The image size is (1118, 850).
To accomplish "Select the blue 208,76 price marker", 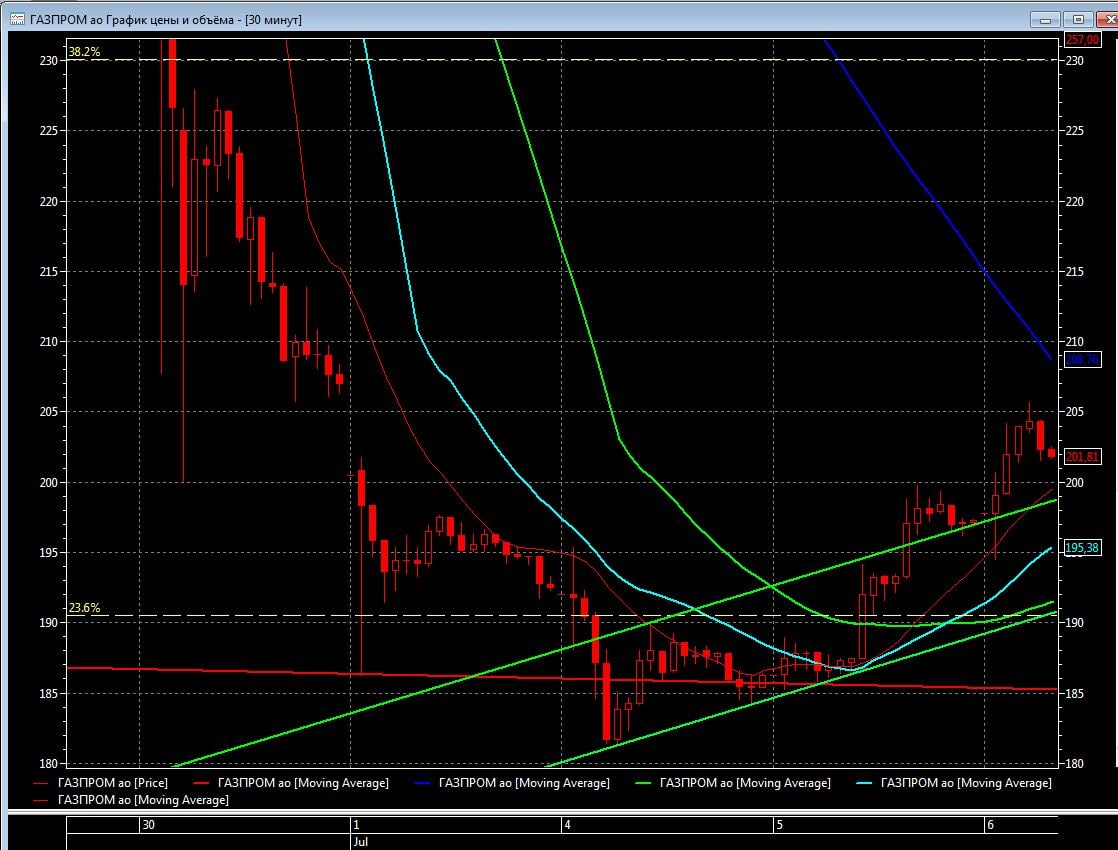I will click(1082, 360).
